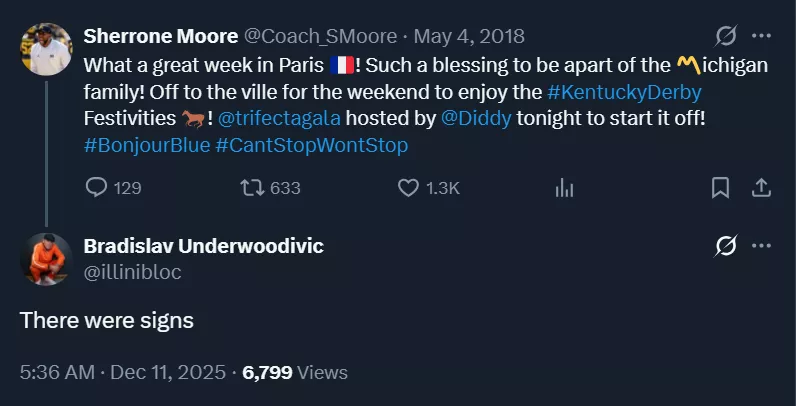796x406 pixels.
Task: Open the #BonjourBlue hashtag
Action: tap(147, 145)
